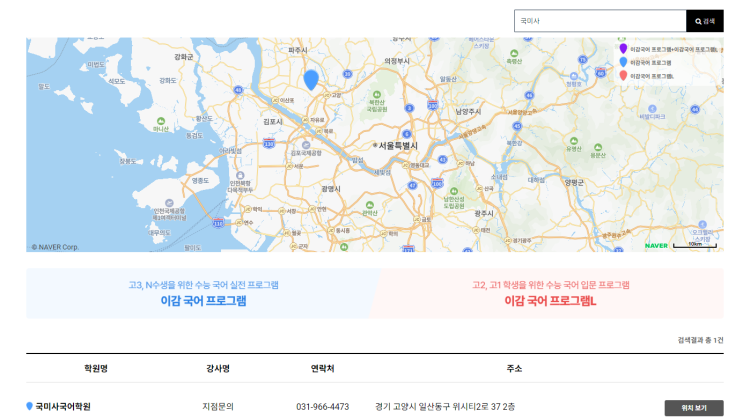743x420 pixels.
Task: Click the 강사명 column header
Action: click(x=218, y=368)
